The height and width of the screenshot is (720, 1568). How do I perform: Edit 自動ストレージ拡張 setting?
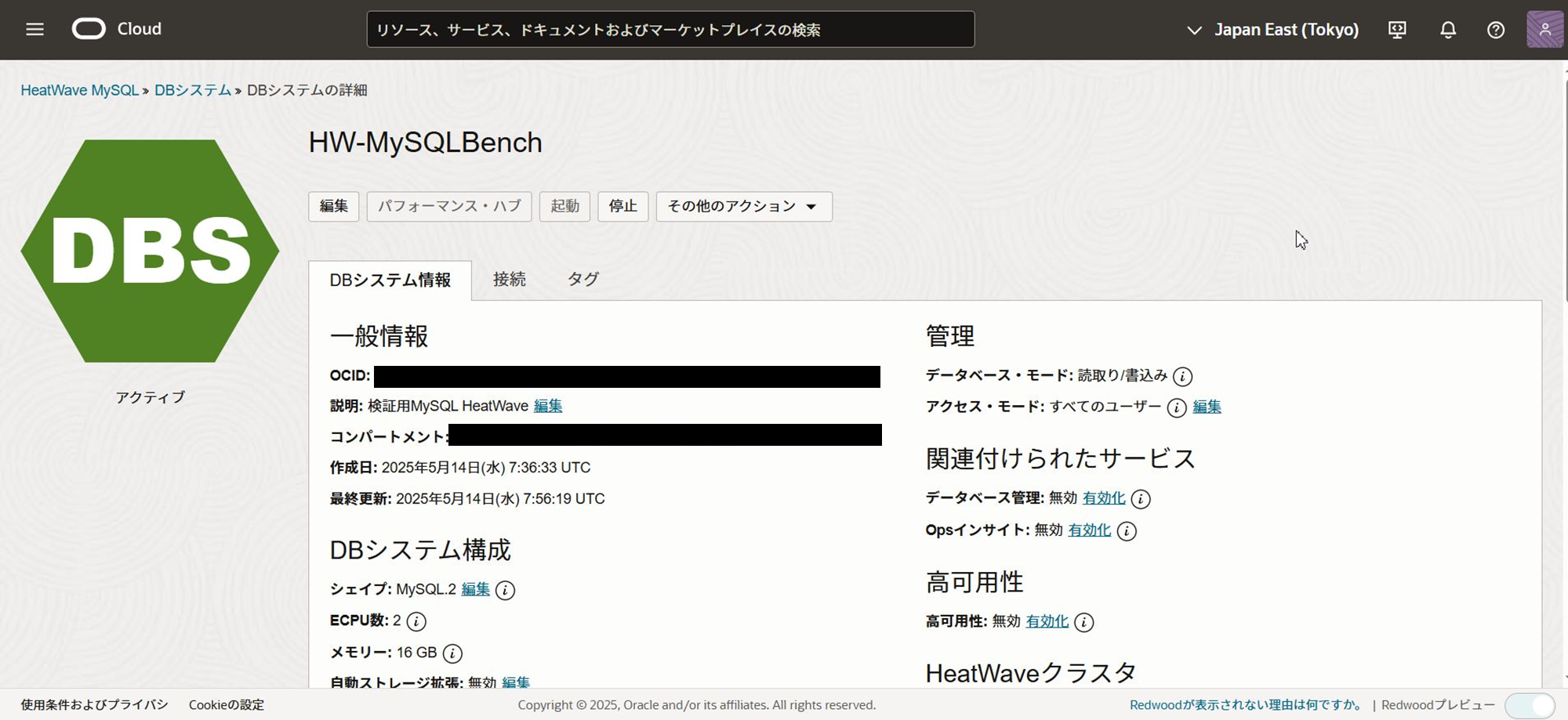[516, 682]
